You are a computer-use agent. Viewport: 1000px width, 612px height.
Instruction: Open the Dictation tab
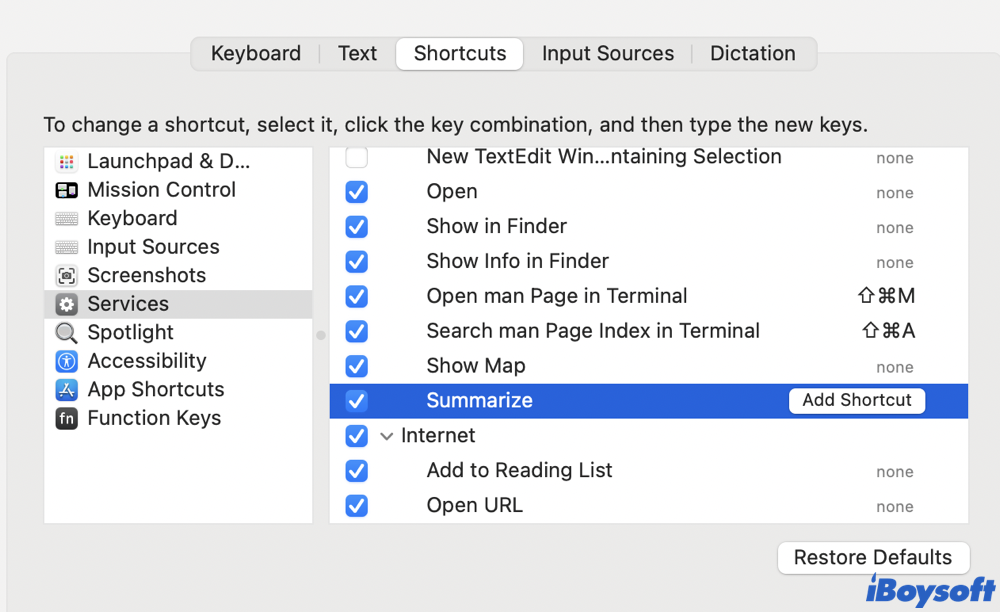click(753, 54)
